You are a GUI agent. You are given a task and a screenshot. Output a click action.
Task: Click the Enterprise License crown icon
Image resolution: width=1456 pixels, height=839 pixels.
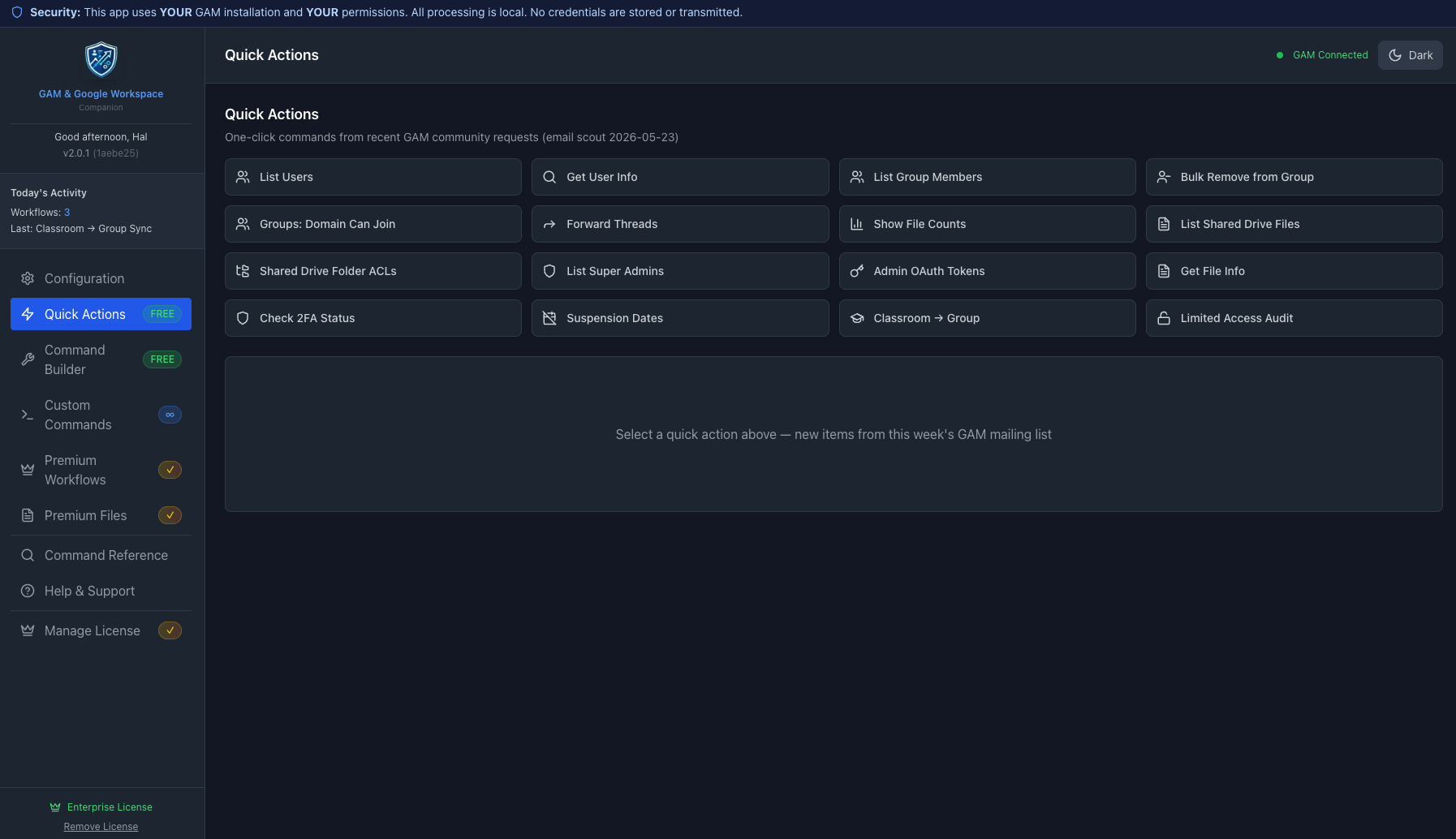point(55,807)
